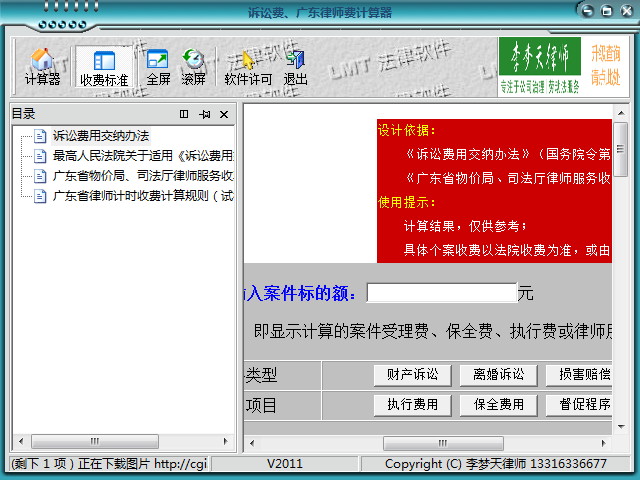Image resolution: width=640 pixels, height=480 pixels.
Task: Switch to 全屏 fullscreen mode
Action: tap(158, 66)
